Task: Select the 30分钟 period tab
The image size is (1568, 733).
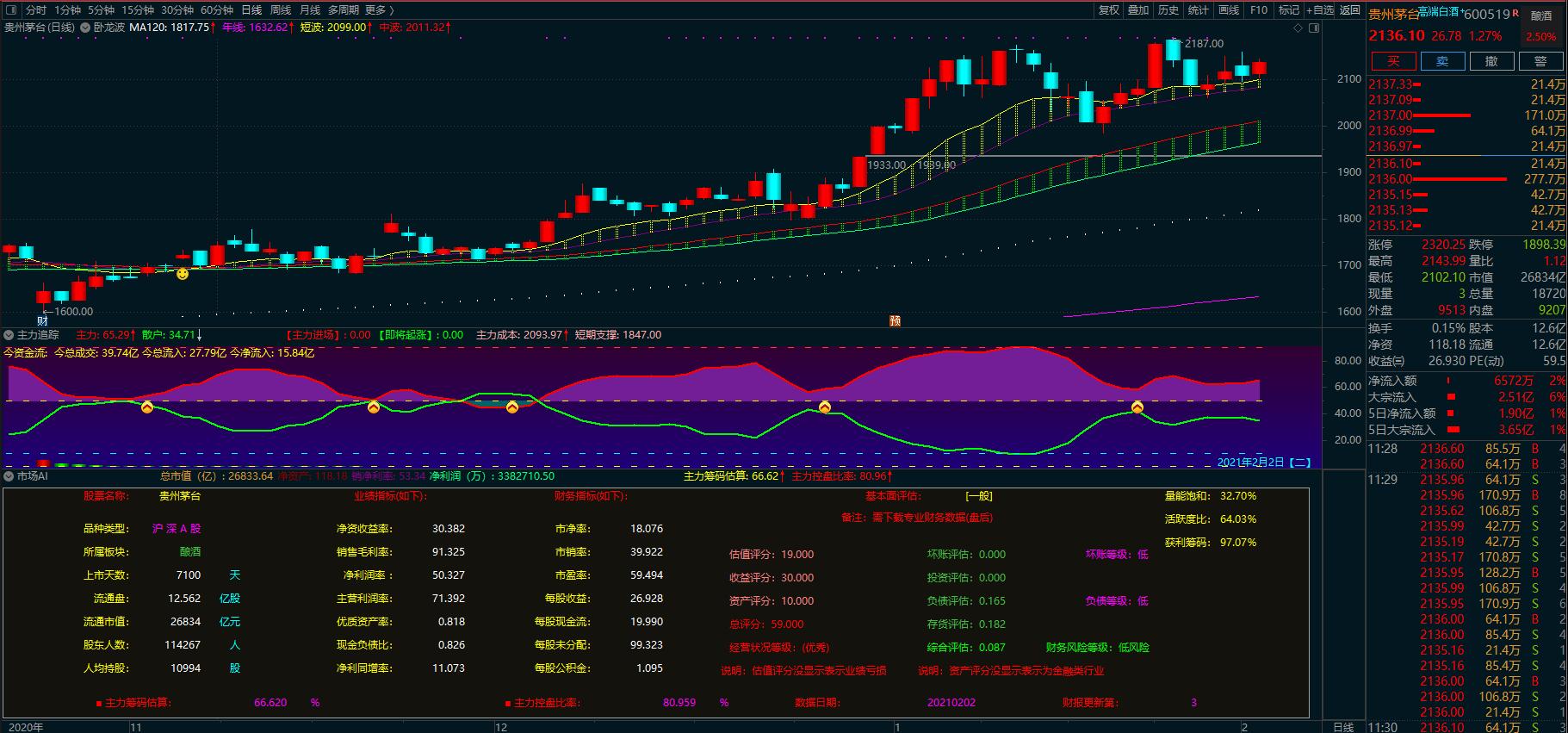Action: (x=177, y=10)
